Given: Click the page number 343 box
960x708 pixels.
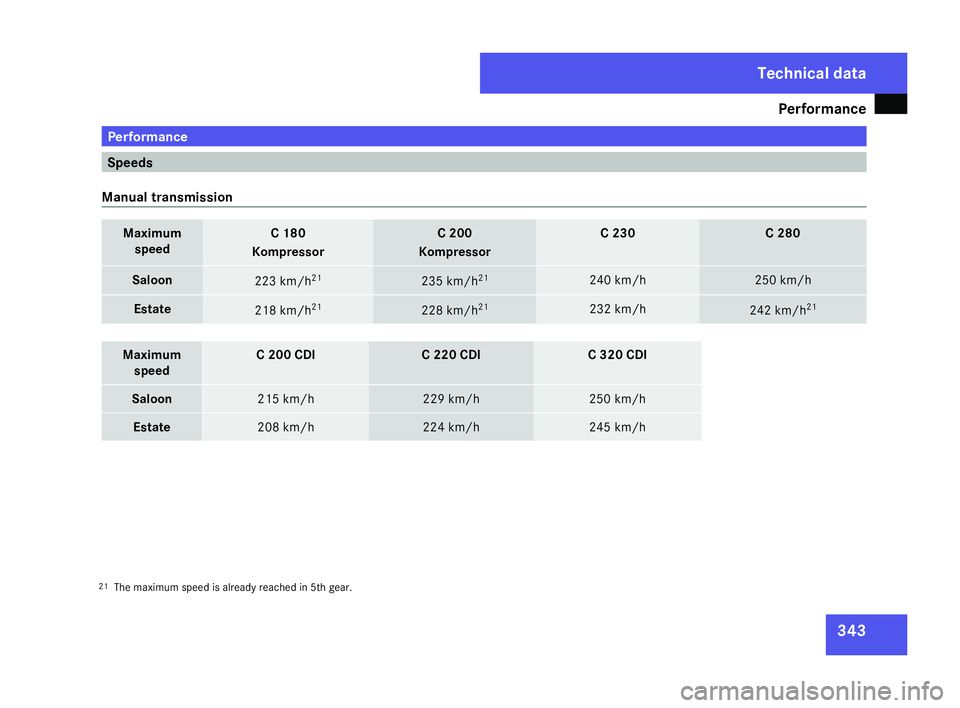Looking at the screenshot, I should (866, 634).
